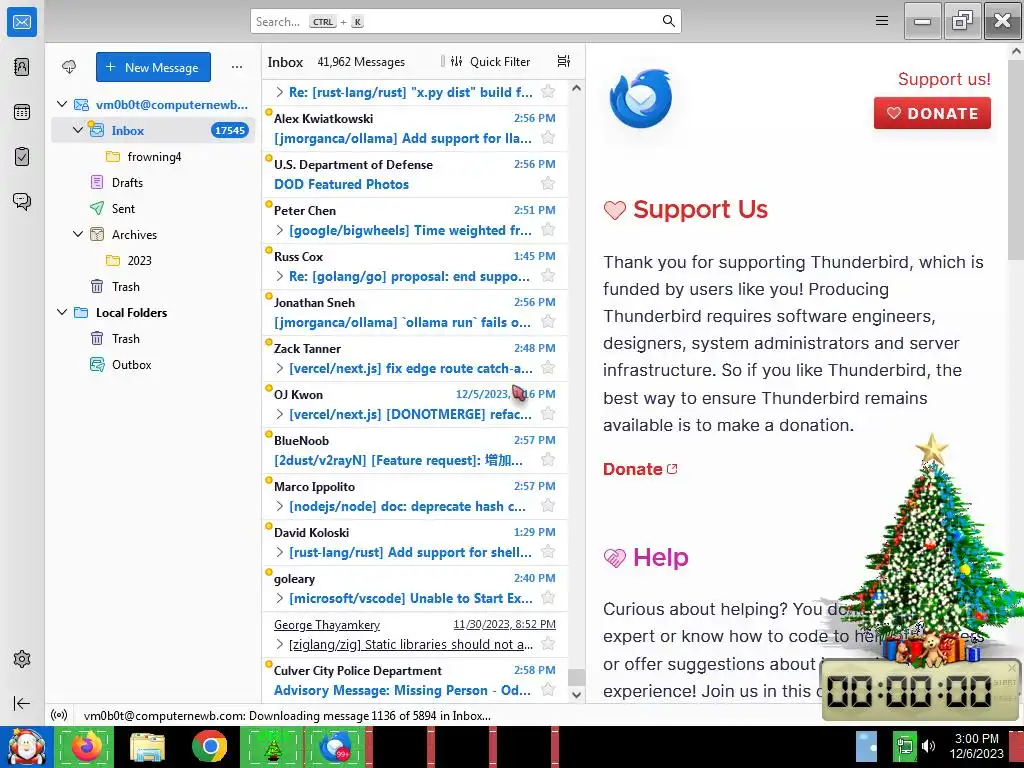Image resolution: width=1024 pixels, height=768 pixels.
Task: Star the Zack Tanner message
Action: pos(548,368)
